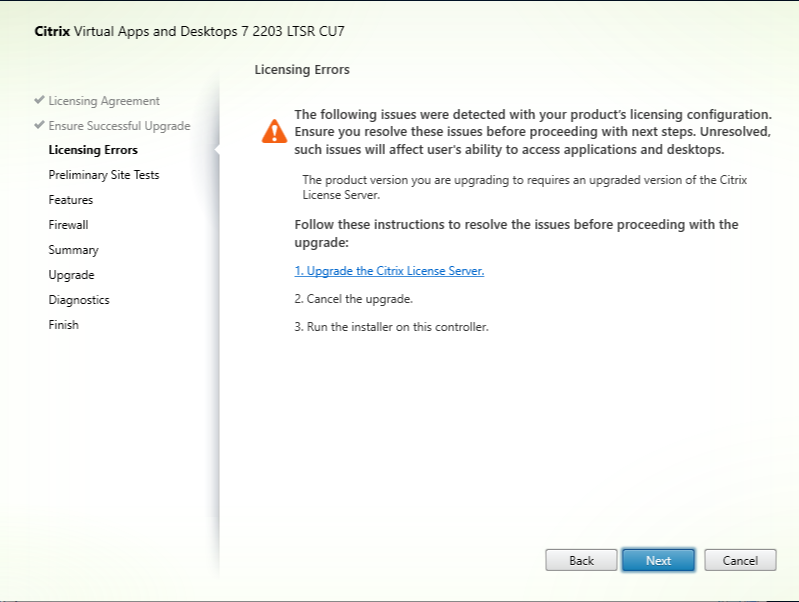Click the 'Cancel the upgrade' instruction text

point(339,299)
